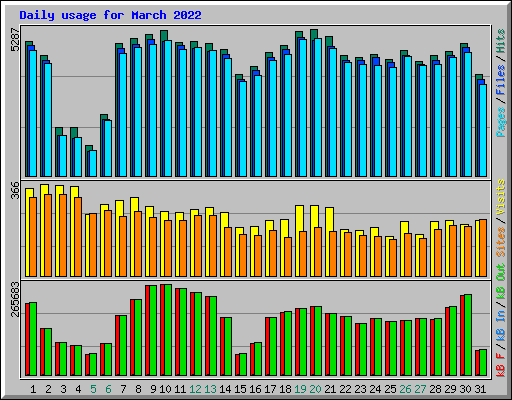
Task: Click green weekend day label 20
Action: (315, 389)
